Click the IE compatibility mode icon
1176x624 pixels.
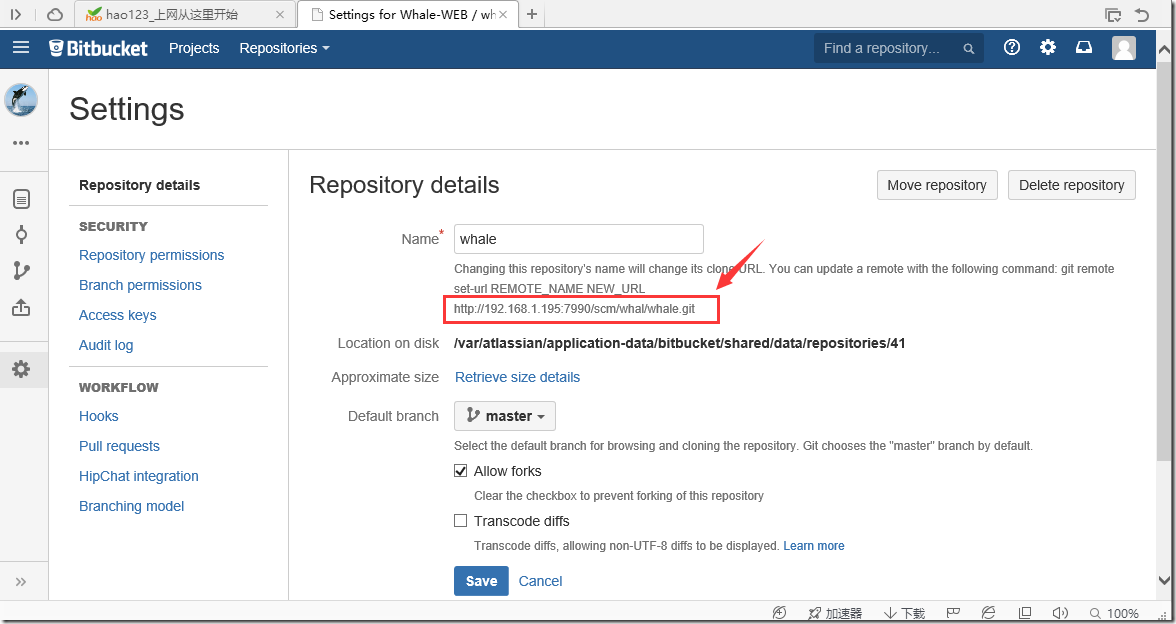pos(989,614)
